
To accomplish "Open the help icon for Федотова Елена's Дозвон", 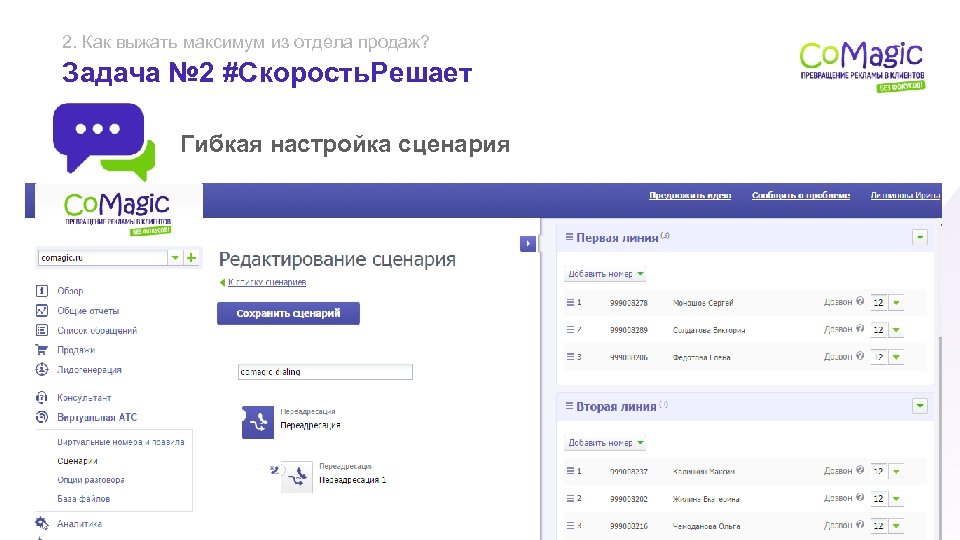I will (860, 356).
